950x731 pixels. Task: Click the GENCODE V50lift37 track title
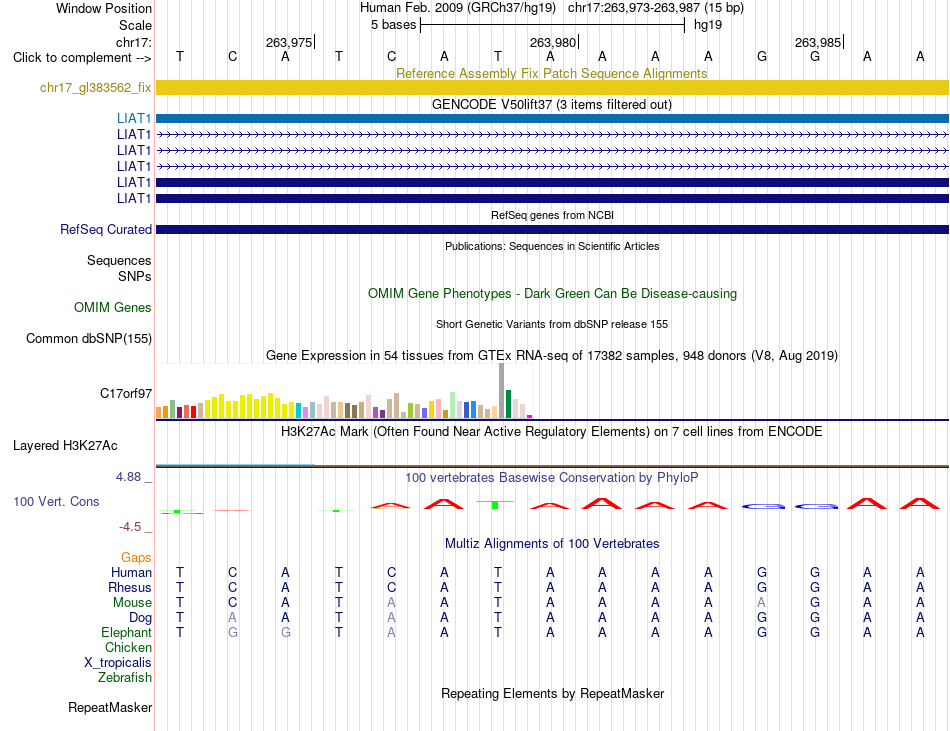point(552,104)
